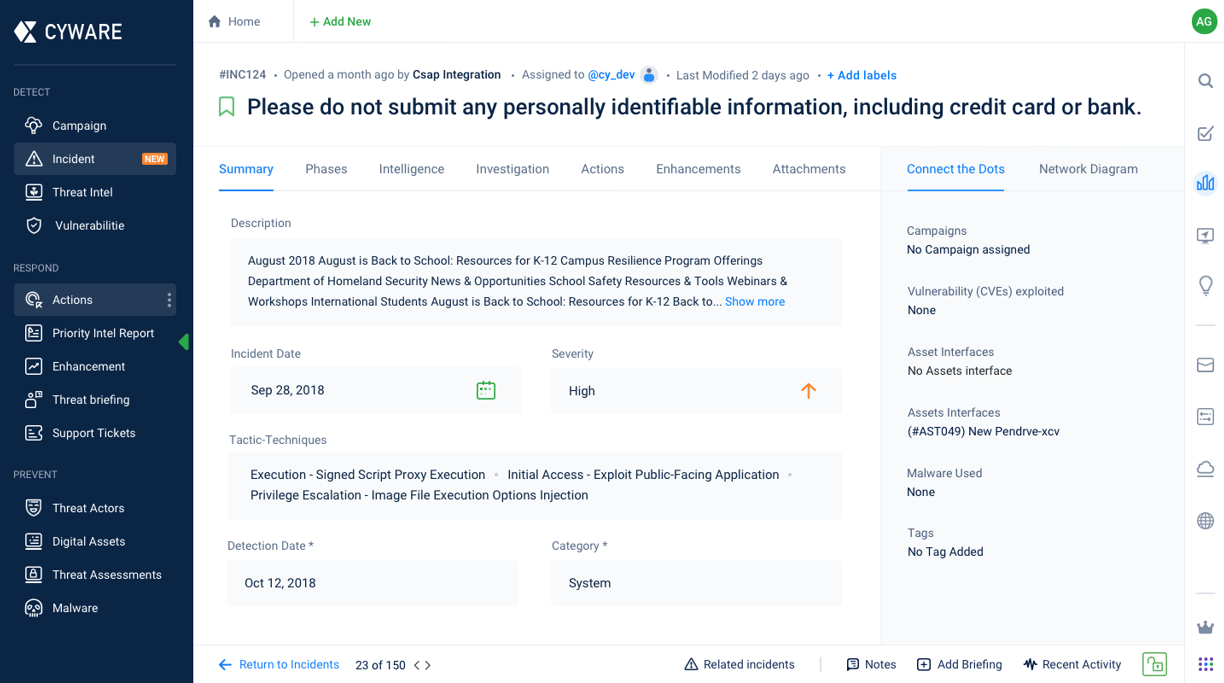Click the crown icon
Image resolution: width=1224 pixels, height=683 pixels.
pyautogui.click(x=1205, y=627)
